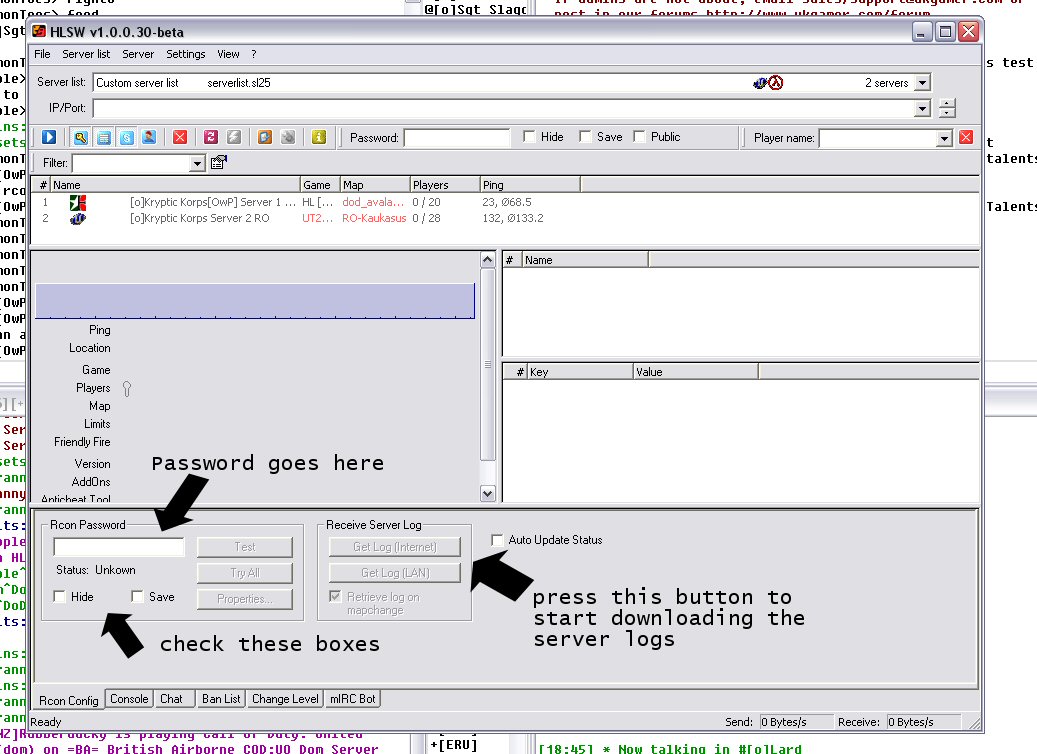Click the server info panel scrollbar down arrow

pos(488,492)
